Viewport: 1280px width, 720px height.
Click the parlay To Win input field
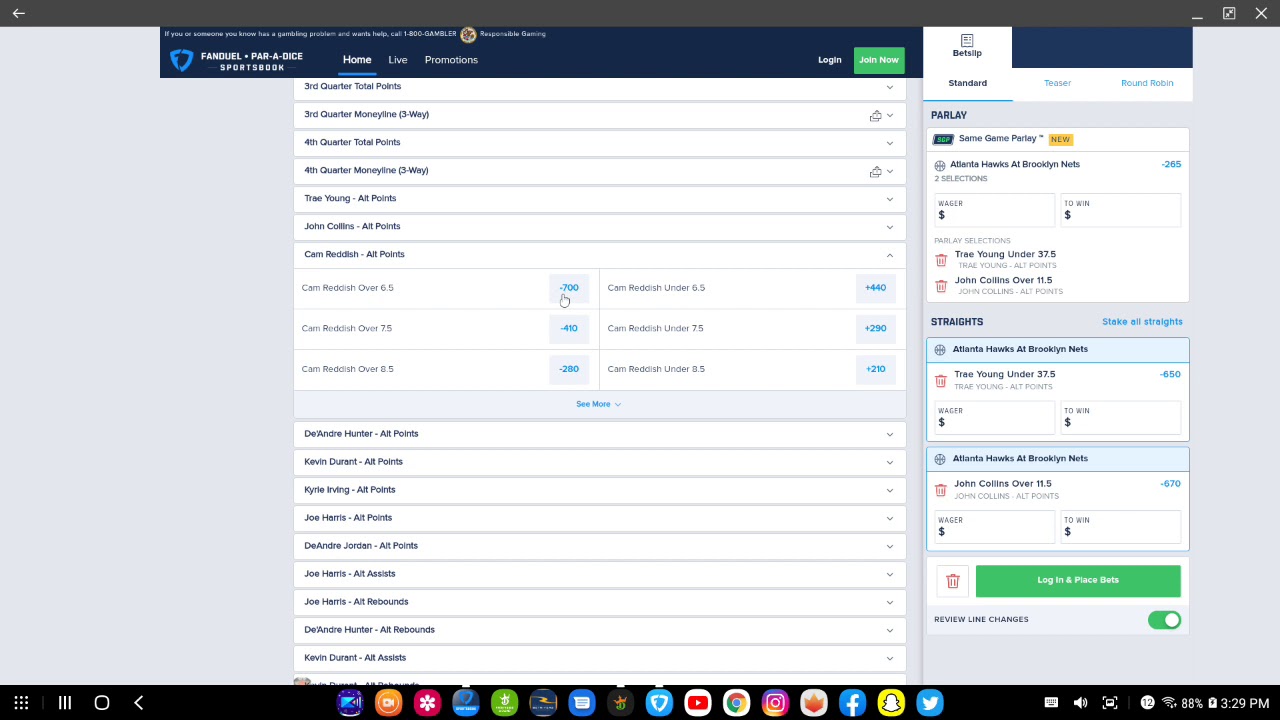pyautogui.click(x=1120, y=210)
